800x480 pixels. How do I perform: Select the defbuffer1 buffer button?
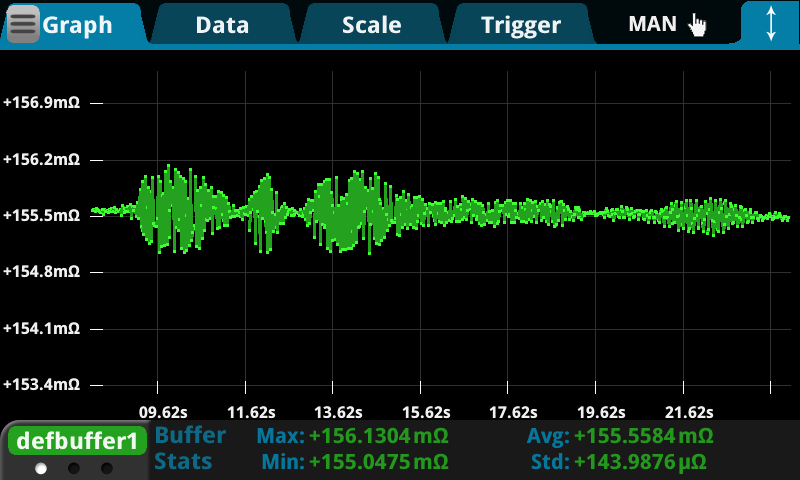77,441
